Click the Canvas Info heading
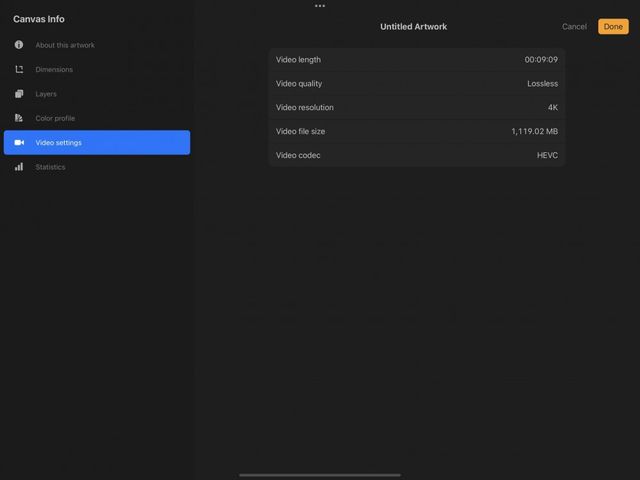640x480 pixels. [39, 19]
